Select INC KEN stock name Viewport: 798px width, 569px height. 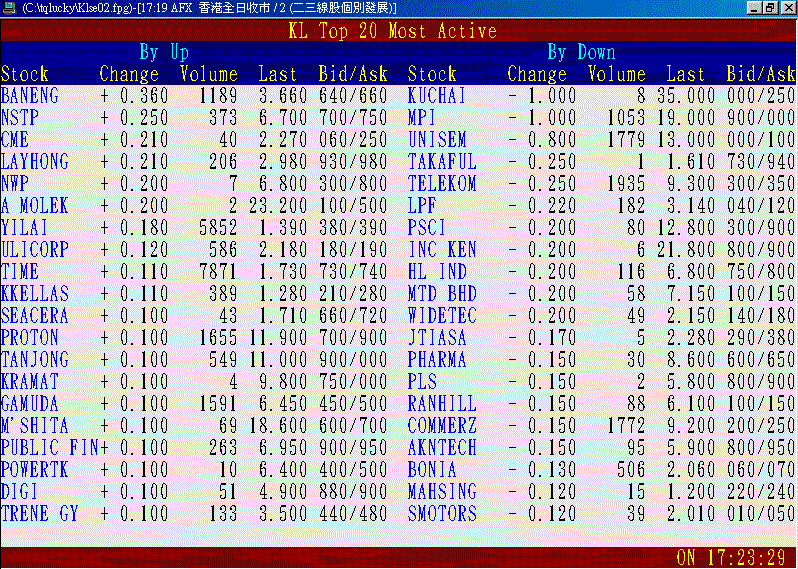(x=442, y=249)
